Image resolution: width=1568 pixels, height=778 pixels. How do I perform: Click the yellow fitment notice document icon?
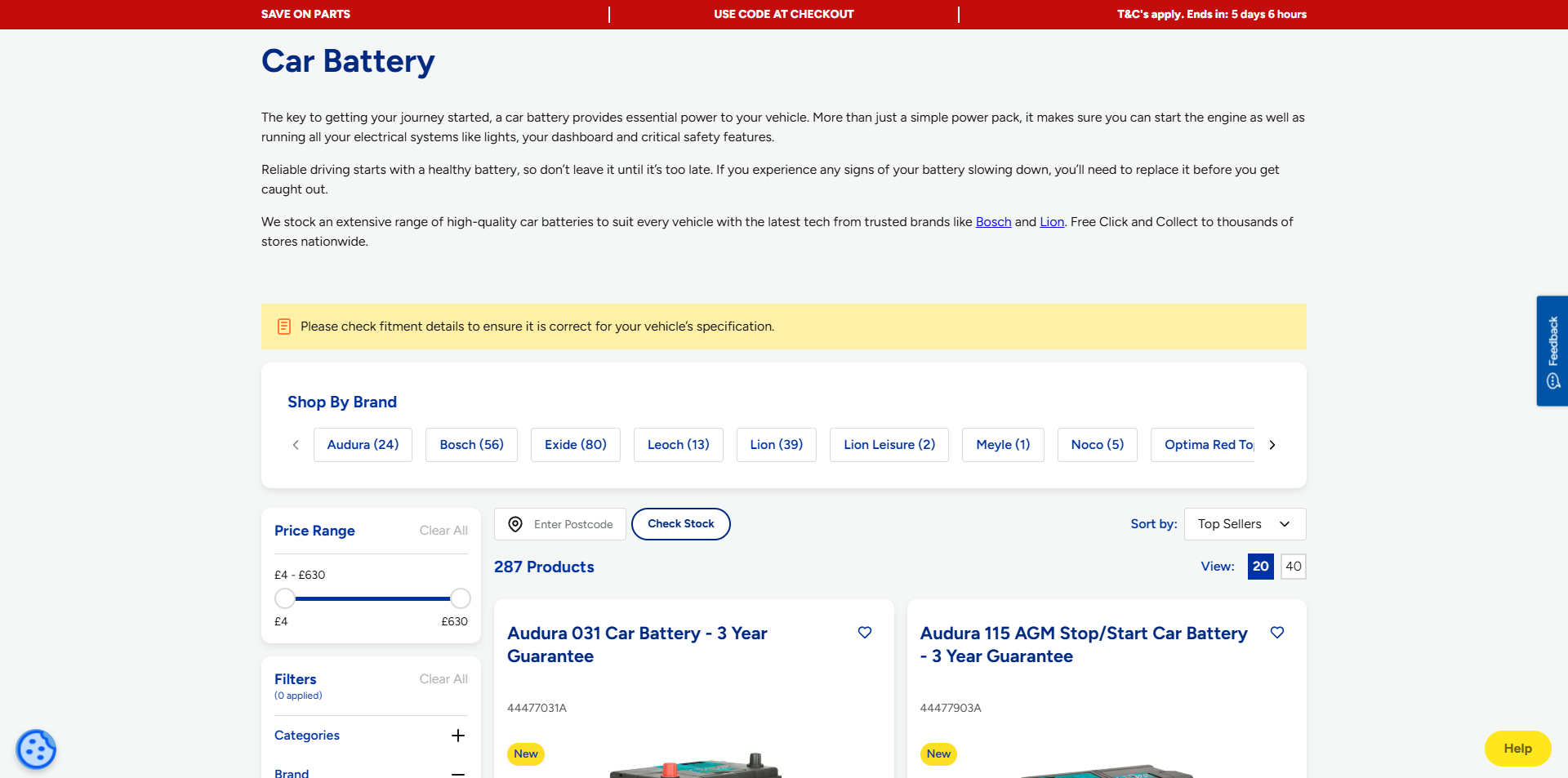click(x=283, y=326)
